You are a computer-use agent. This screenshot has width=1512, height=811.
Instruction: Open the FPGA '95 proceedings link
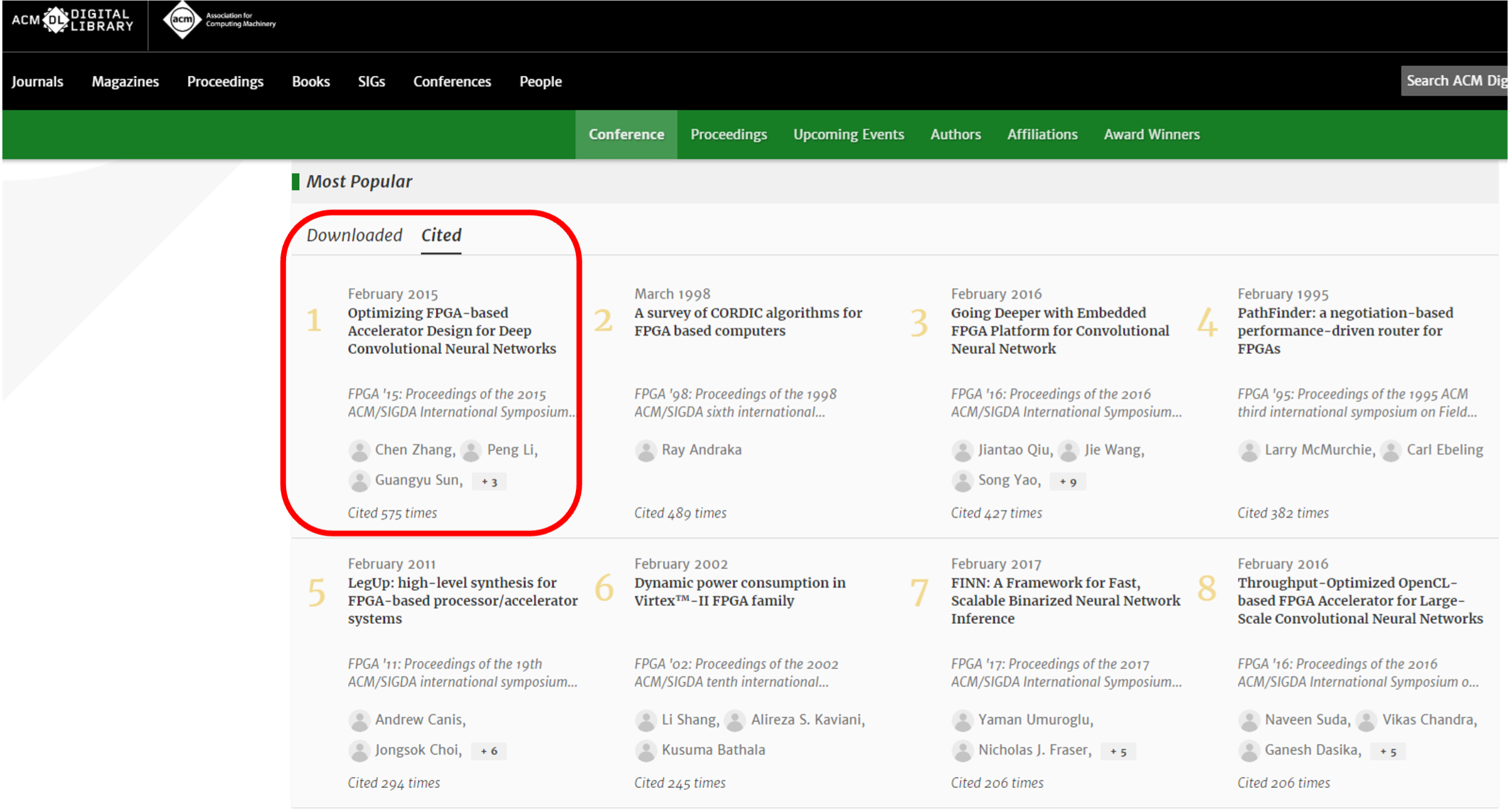pos(1357,403)
